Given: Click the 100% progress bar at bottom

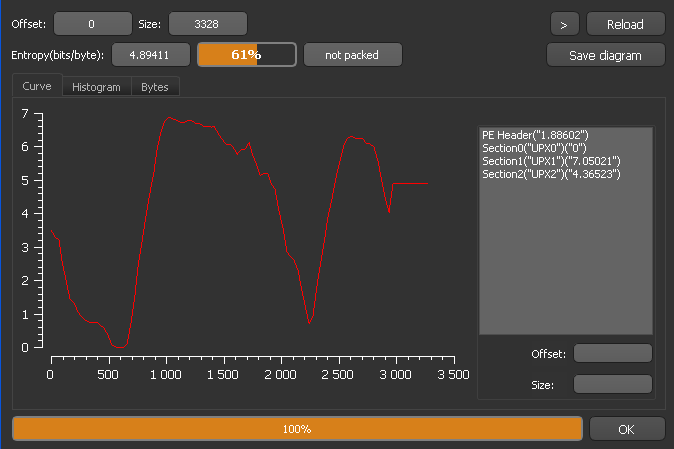Looking at the screenshot, I should [x=297, y=429].
